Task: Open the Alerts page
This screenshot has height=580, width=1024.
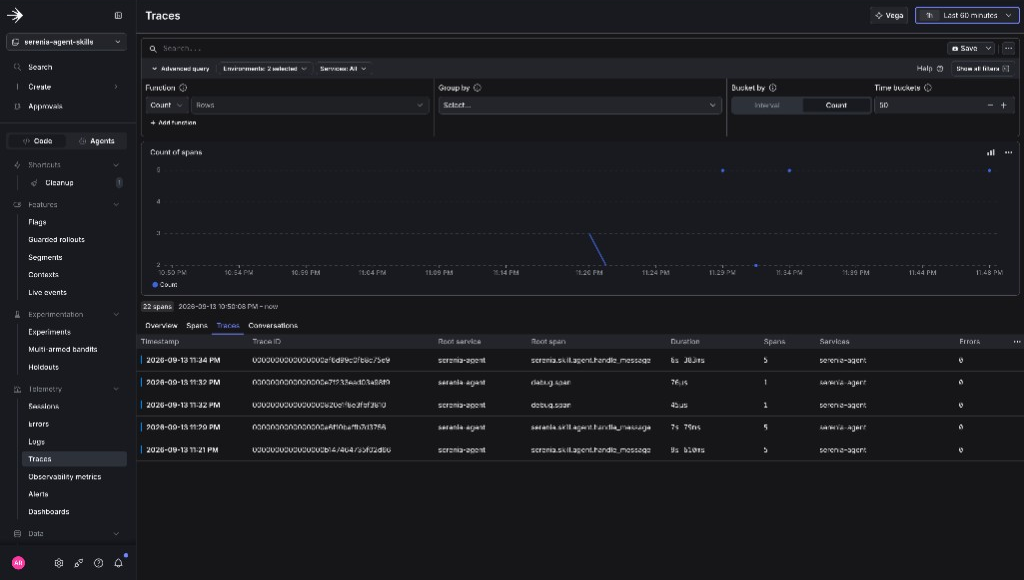Action: tap(38, 494)
